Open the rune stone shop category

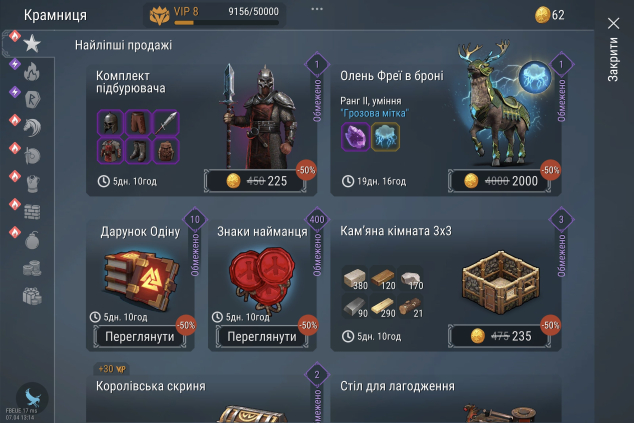click(32, 99)
